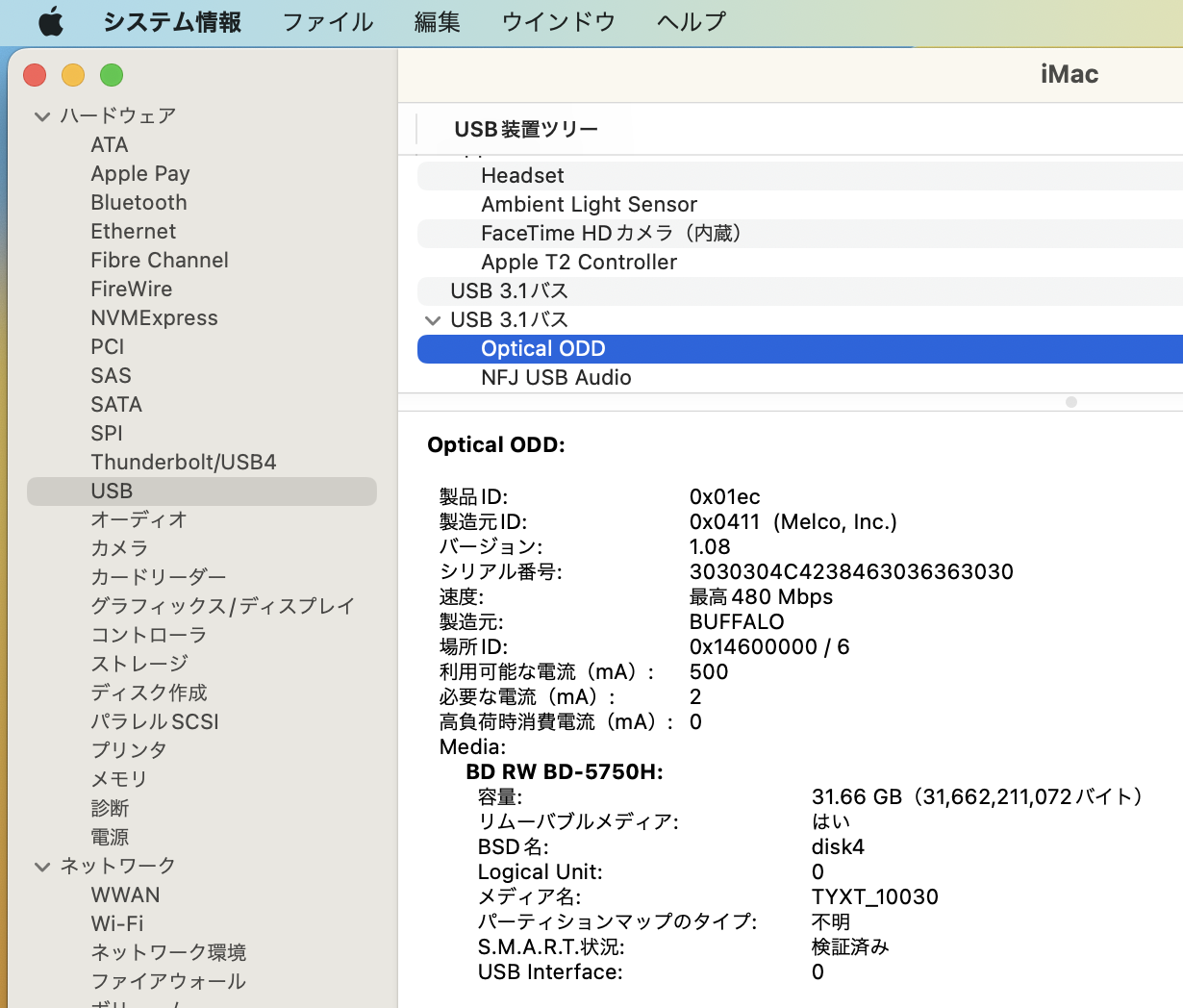Select Headset in USB device tree

coord(522,176)
